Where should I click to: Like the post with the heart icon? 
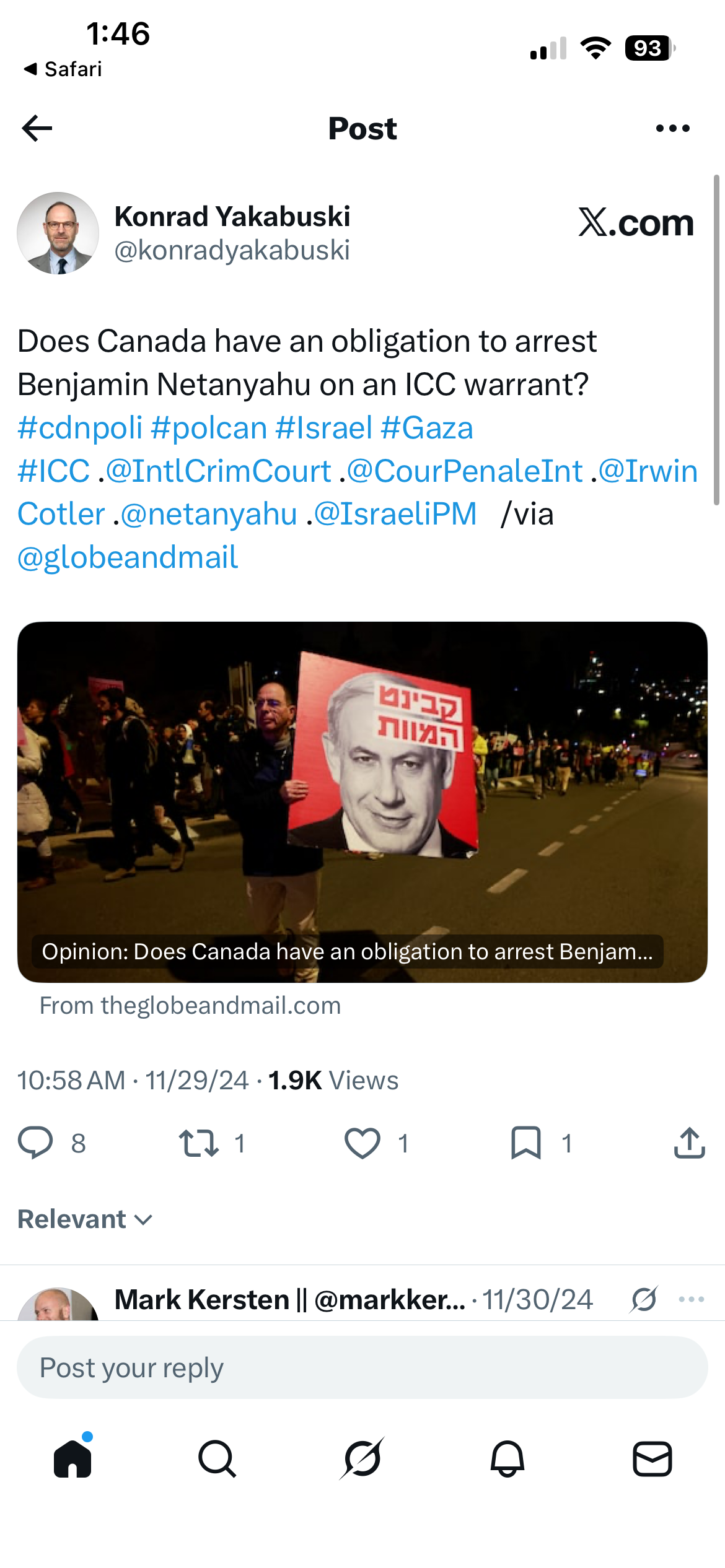[x=362, y=1143]
